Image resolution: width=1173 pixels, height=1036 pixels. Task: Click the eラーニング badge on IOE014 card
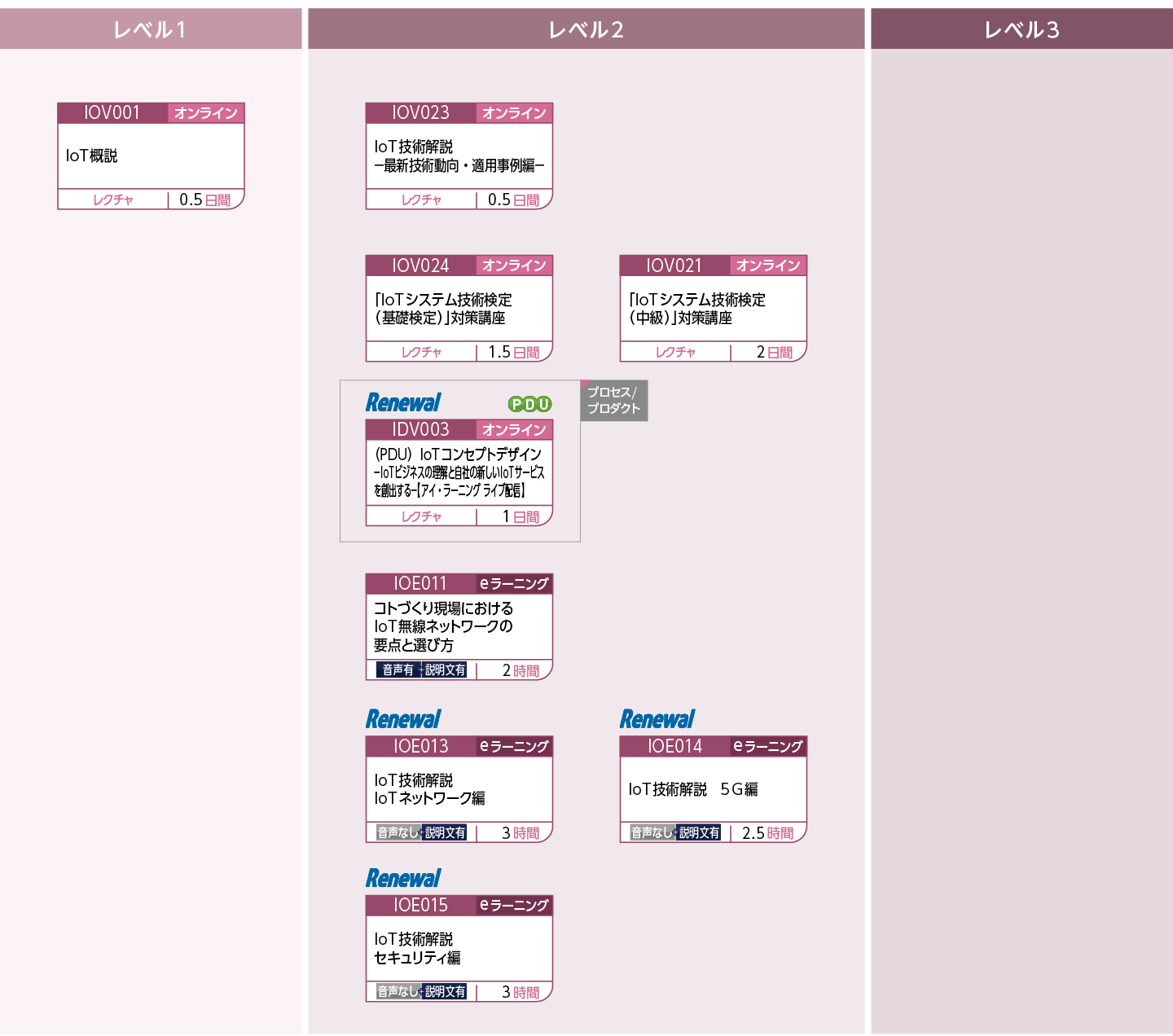coord(768,746)
